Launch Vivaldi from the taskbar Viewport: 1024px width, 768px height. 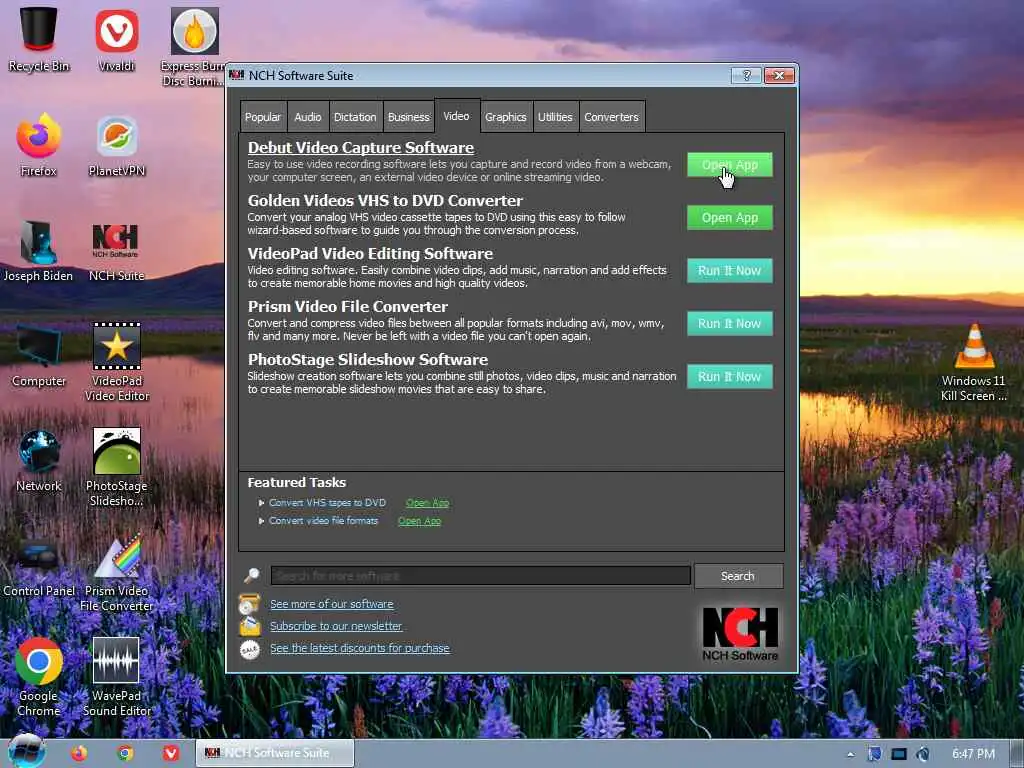(x=170, y=753)
